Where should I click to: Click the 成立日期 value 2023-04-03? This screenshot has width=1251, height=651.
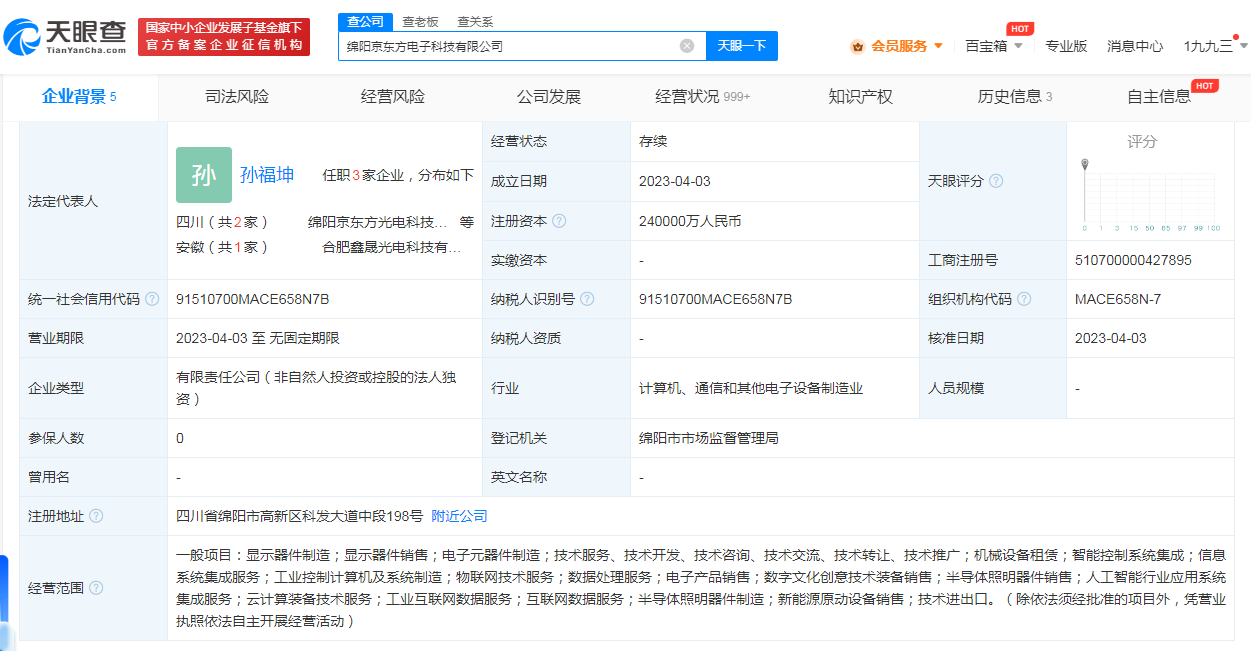[x=675, y=181]
